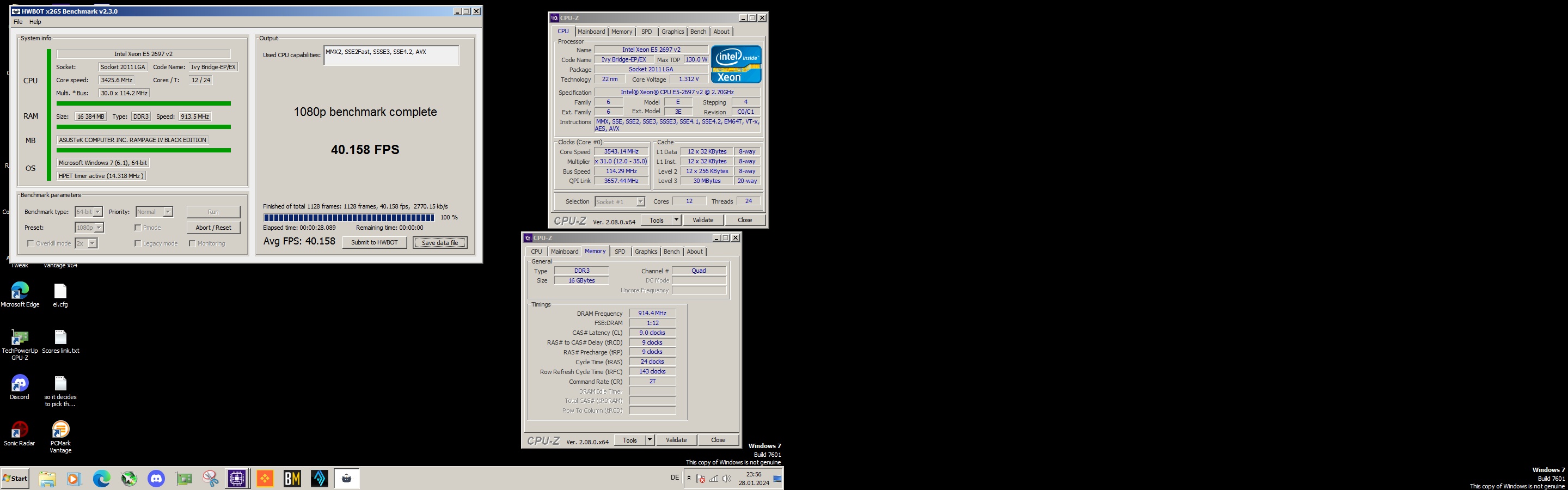
Task: Launch PCMark Vantage desktop shortcut
Action: pyautogui.click(x=60, y=437)
